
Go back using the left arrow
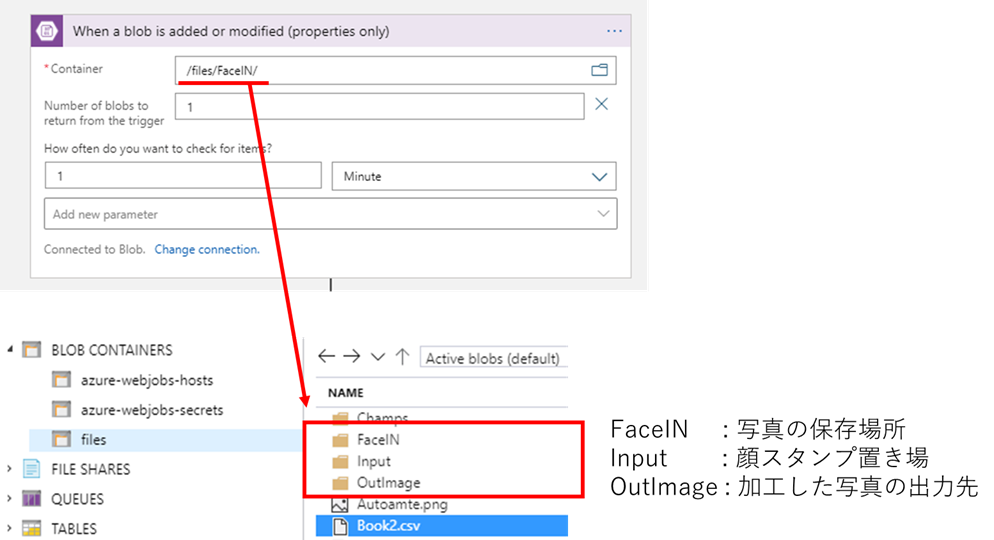coord(326,356)
